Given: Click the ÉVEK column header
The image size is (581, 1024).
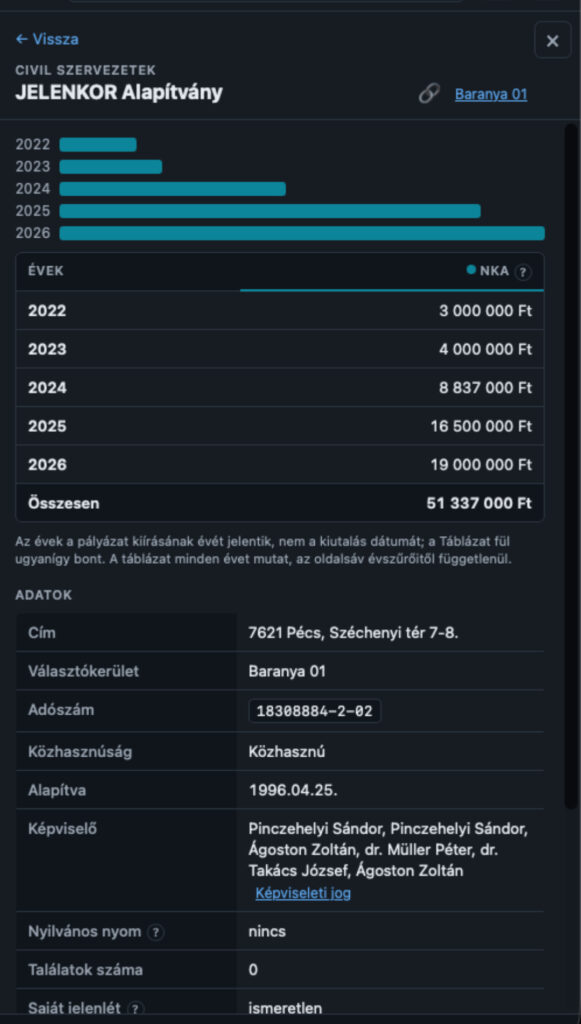Looking at the screenshot, I should point(46,271).
